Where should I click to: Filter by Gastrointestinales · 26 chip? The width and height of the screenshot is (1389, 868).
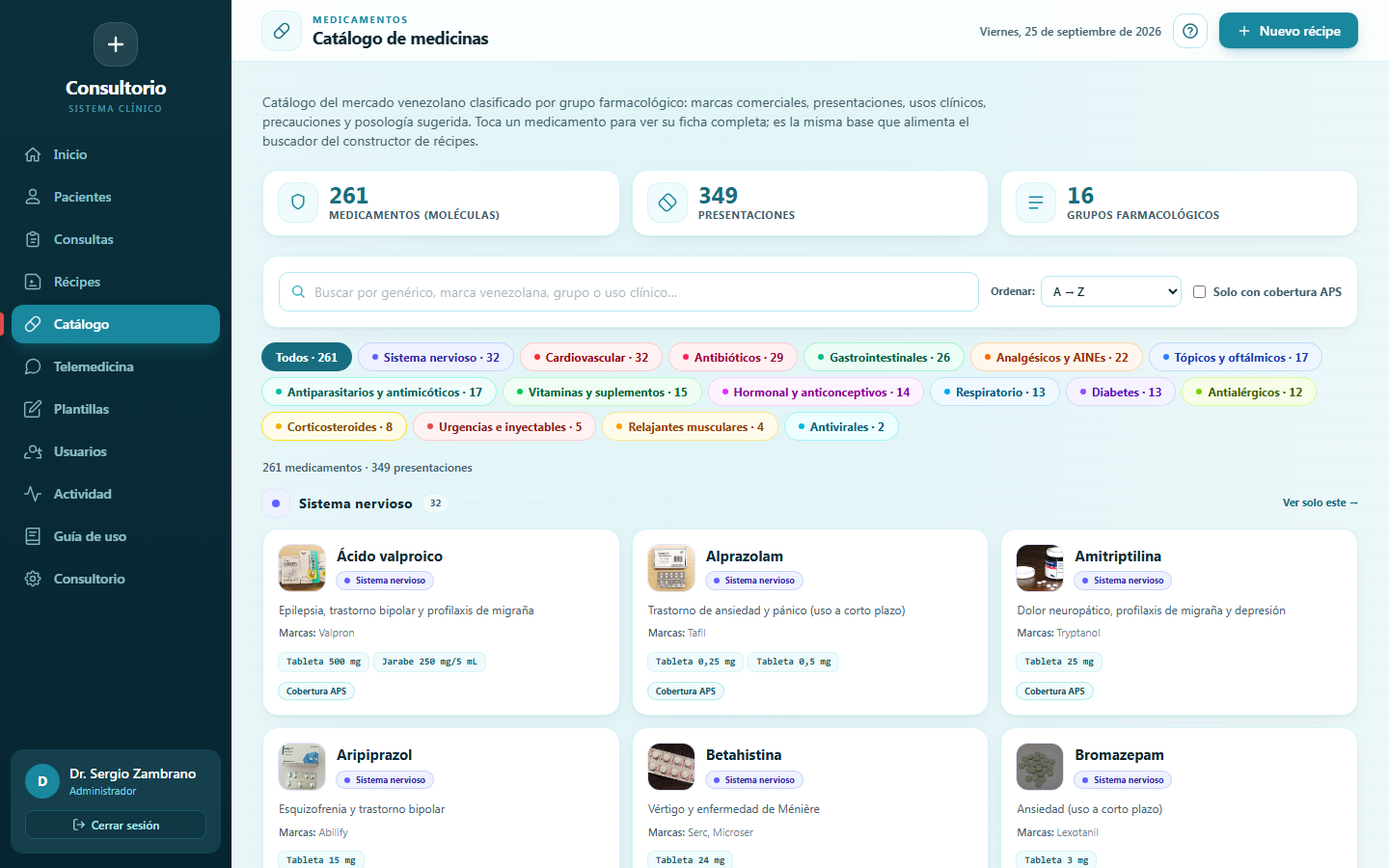tap(884, 357)
